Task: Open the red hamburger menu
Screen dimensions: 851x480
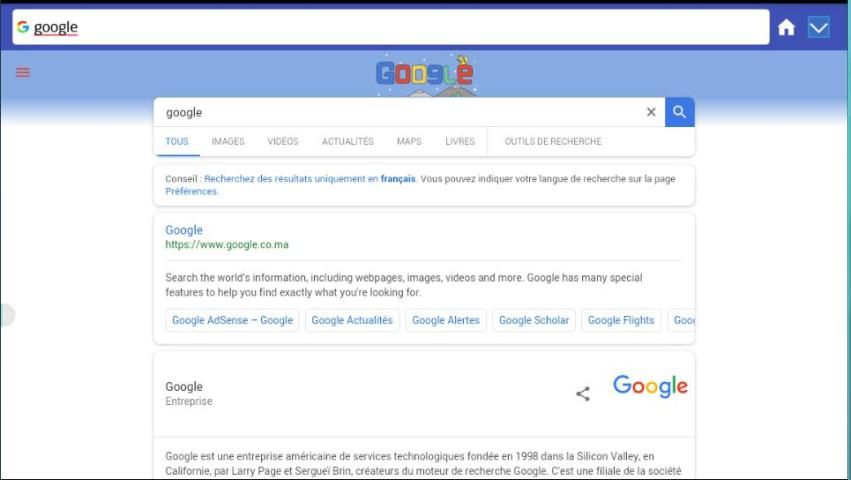Action: 23,72
